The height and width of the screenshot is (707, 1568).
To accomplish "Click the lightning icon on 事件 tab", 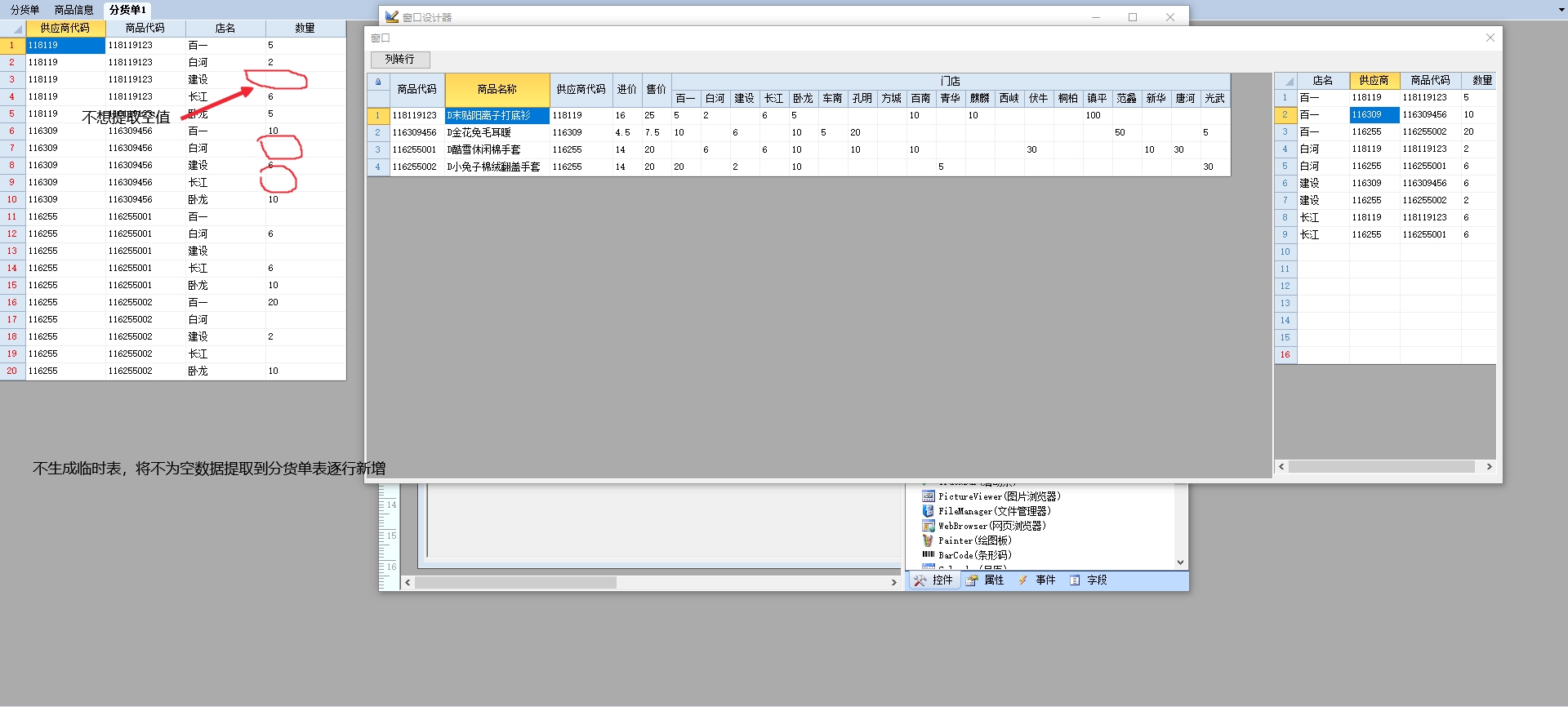I will click(x=1022, y=580).
